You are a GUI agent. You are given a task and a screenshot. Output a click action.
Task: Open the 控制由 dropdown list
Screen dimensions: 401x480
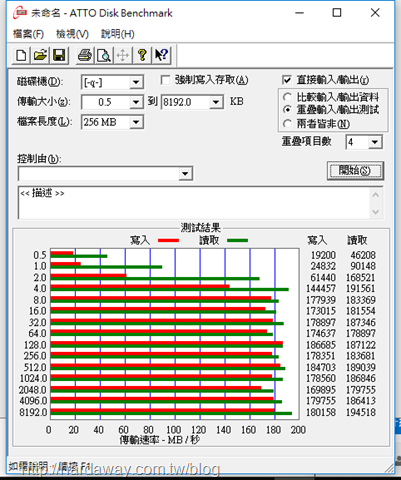click(185, 174)
